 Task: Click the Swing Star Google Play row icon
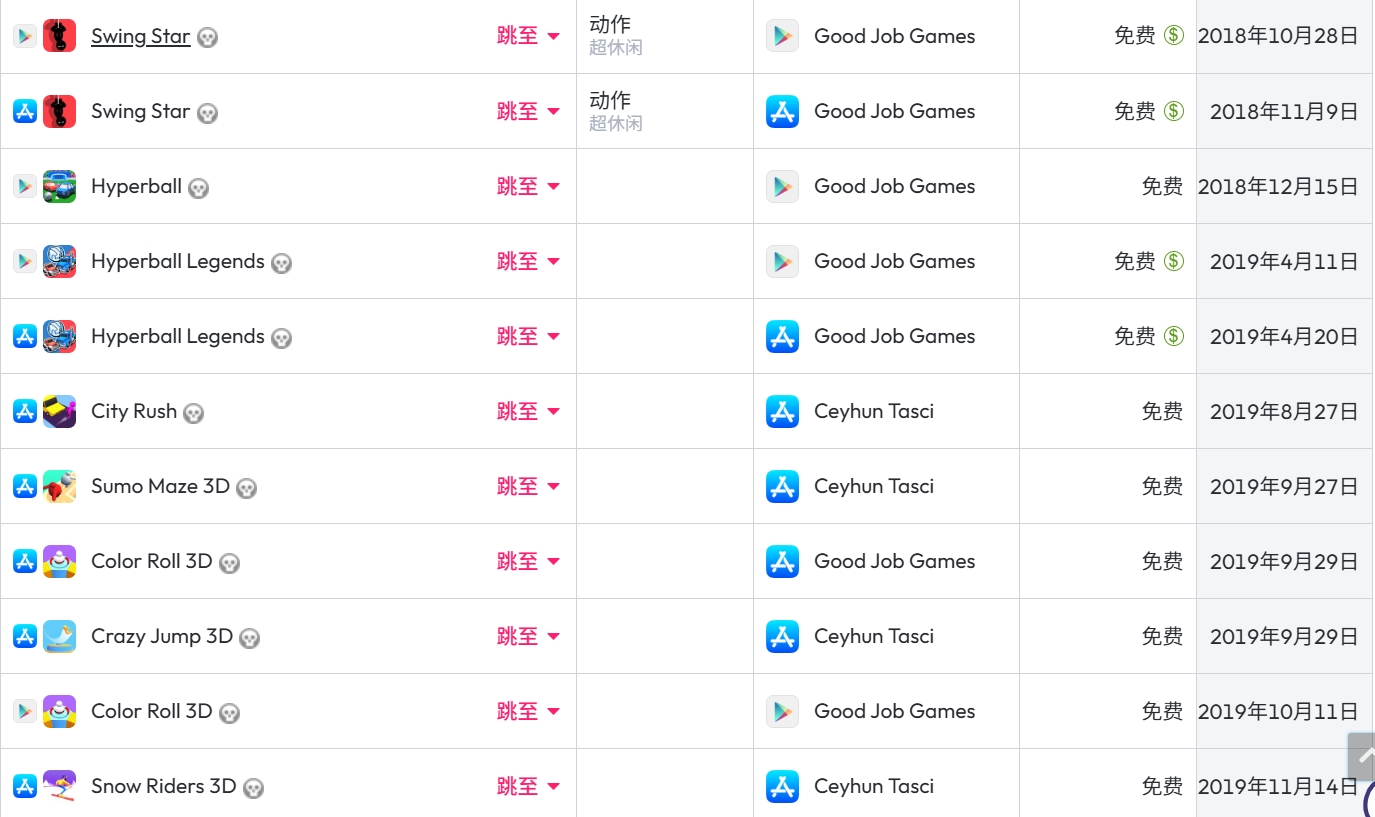[25, 36]
